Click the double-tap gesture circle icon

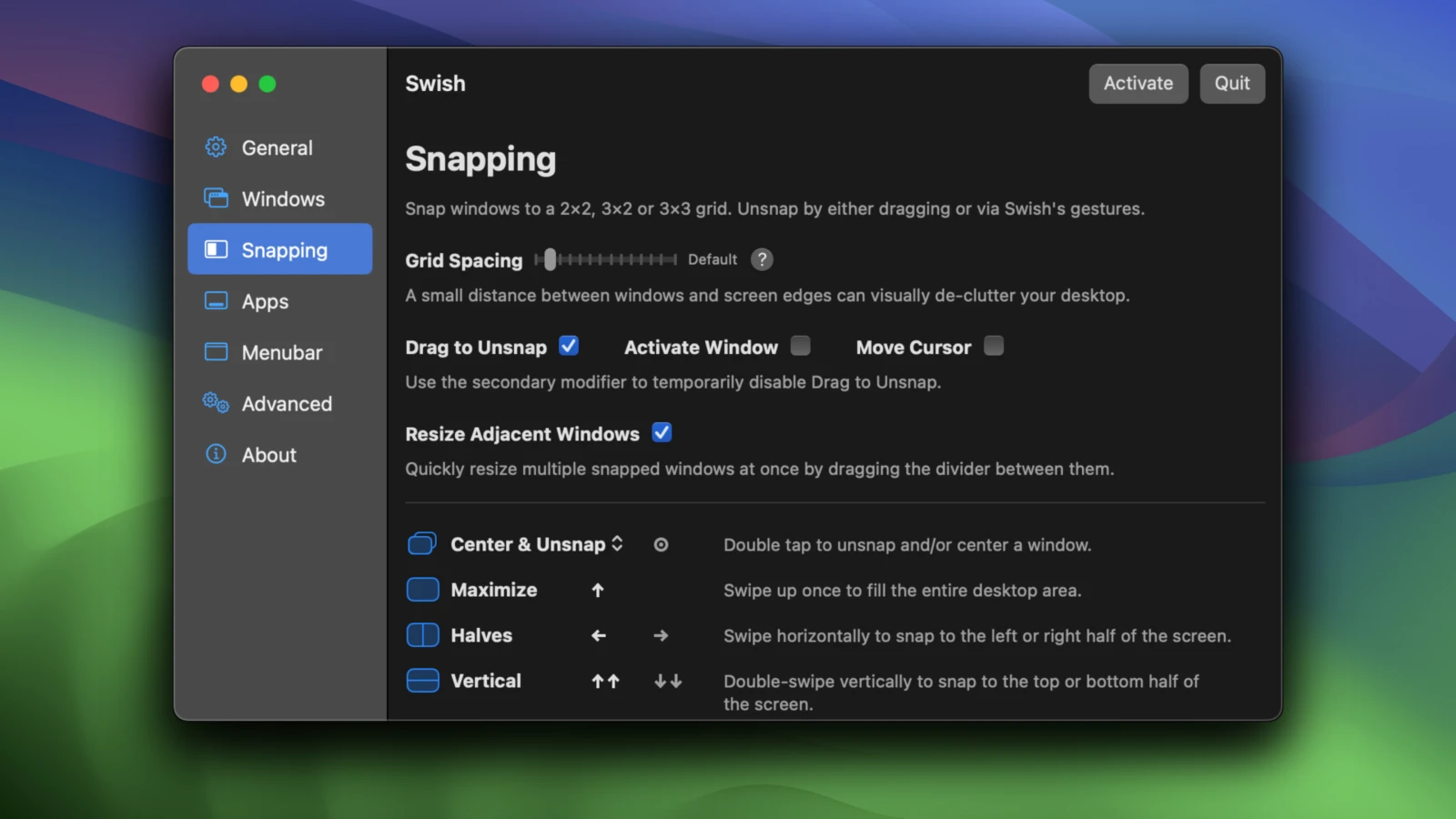(x=661, y=544)
